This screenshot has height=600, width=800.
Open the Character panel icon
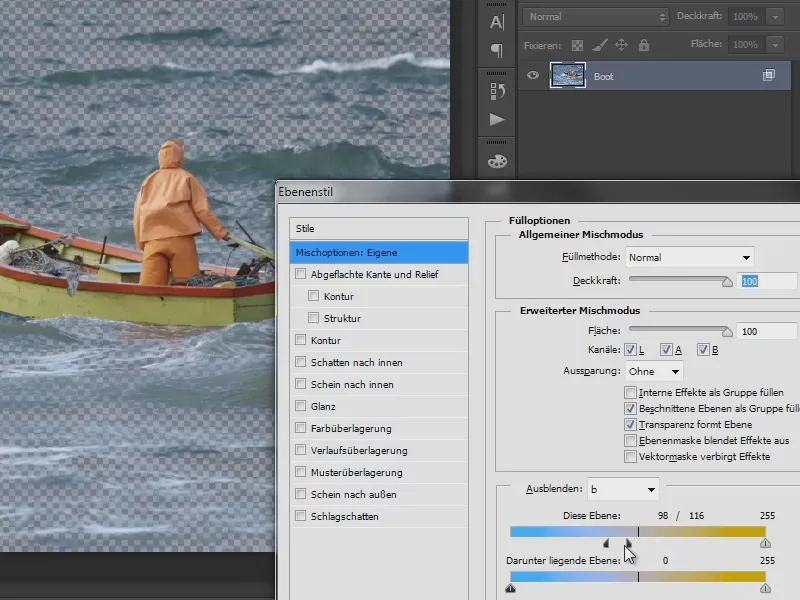(497, 22)
